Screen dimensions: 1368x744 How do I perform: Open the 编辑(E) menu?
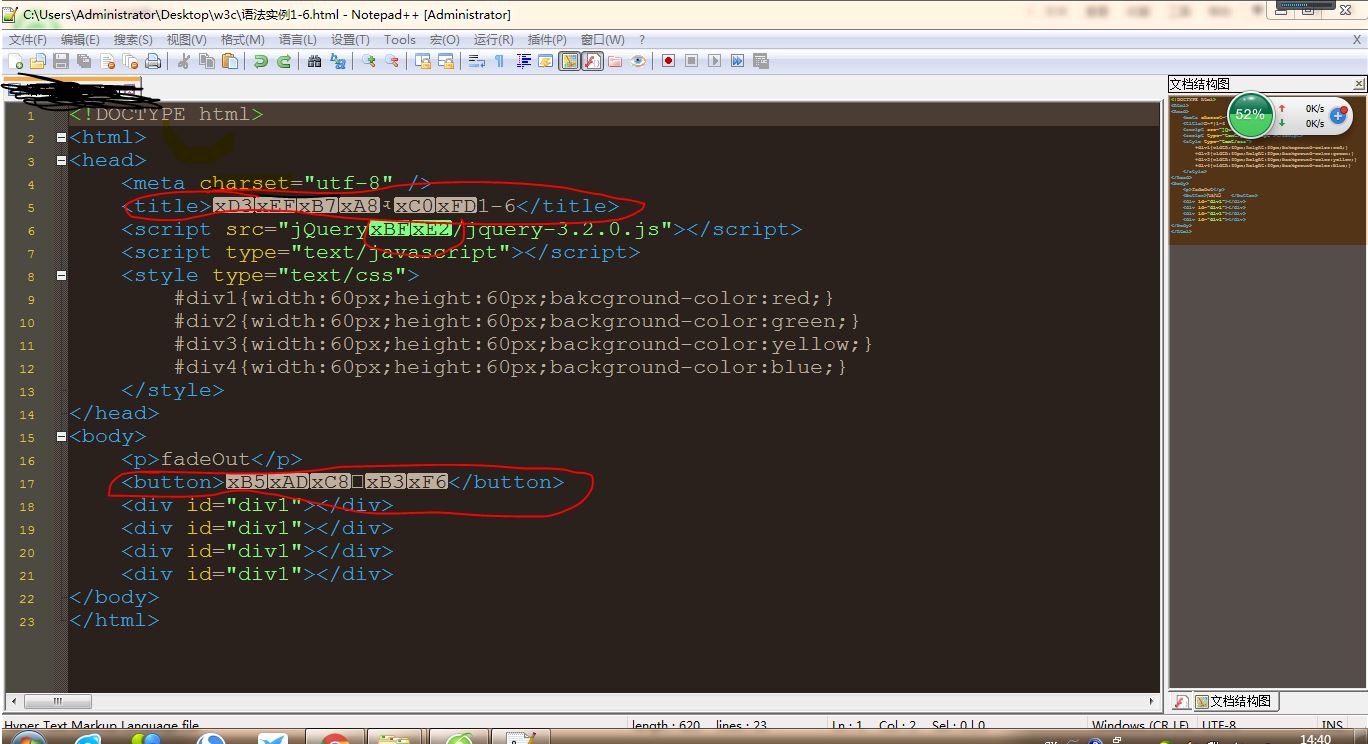click(80, 40)
